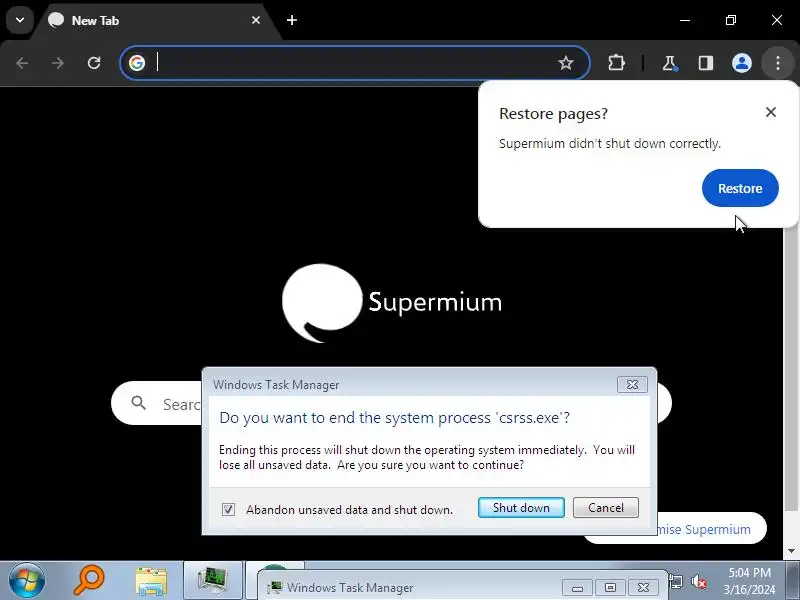Click the Supermium logo
800x600 pixels.
tap(392, 303)
